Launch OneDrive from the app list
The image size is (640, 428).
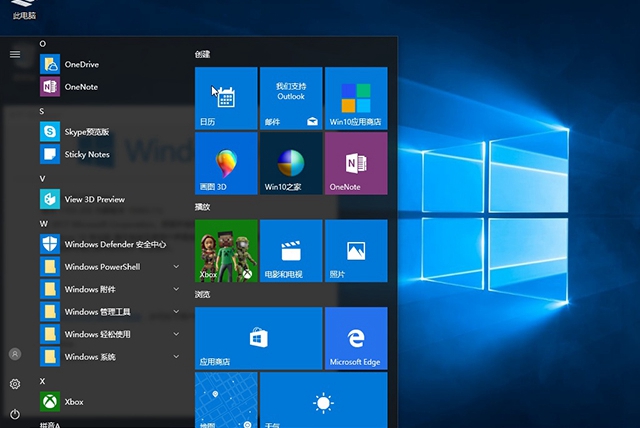110,64
